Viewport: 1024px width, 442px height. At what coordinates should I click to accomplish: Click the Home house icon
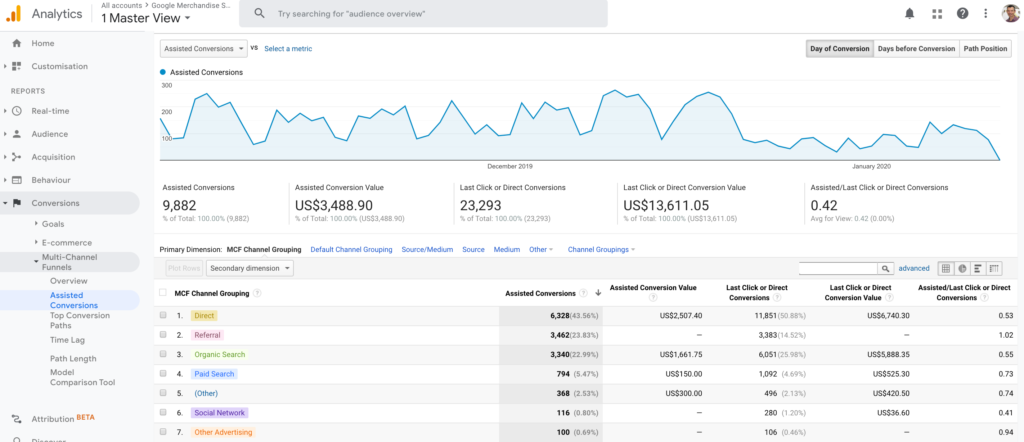tap(17, 43)
